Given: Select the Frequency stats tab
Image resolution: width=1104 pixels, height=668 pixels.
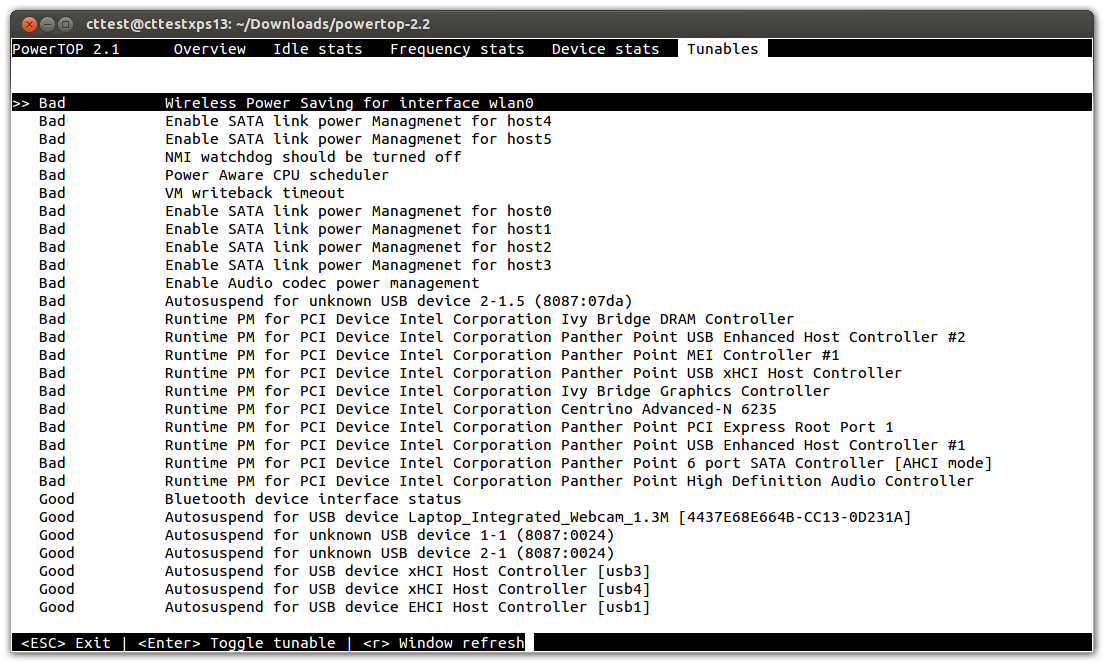Looking at the screenshot, I should (457, 49).
